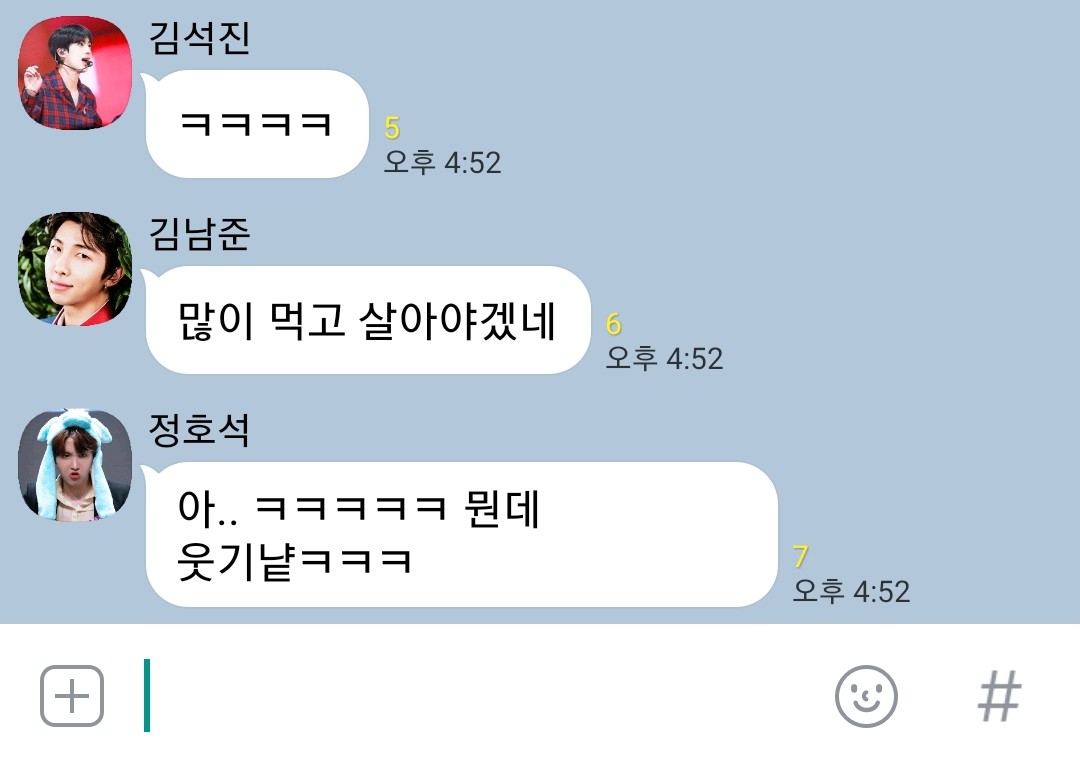Select the '많이 먹고 살아야겠네' message bubble
This screenshot has width=1080, height=768.
point(366,320)
